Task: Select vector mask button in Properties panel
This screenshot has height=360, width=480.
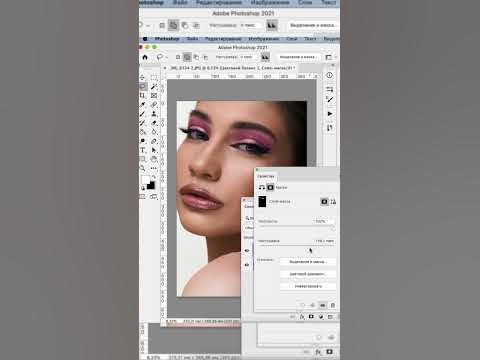Action: click(333, 201)
